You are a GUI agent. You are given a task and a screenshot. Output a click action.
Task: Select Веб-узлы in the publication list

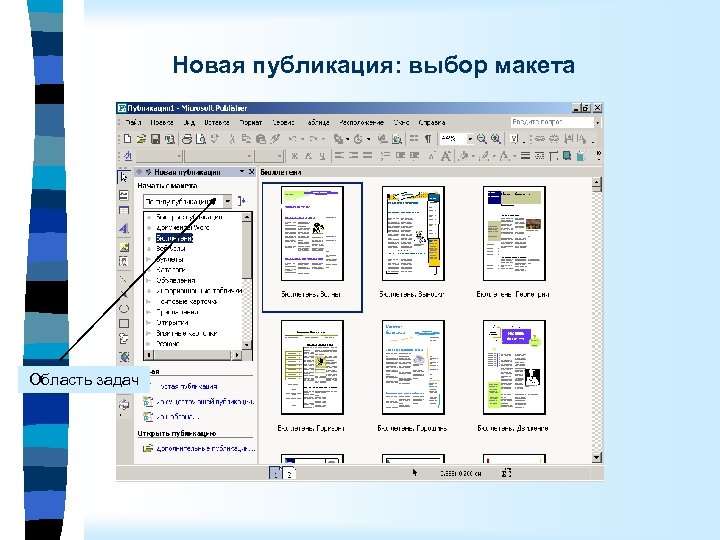[171, 249]
